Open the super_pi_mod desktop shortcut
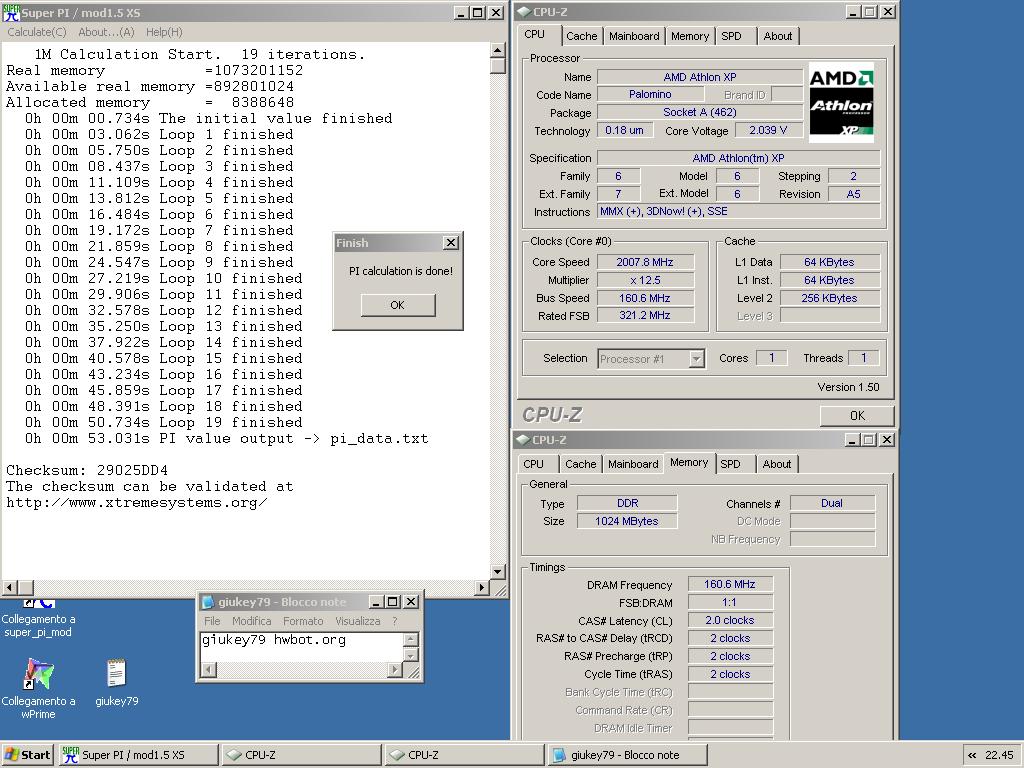 pos(38,618)
